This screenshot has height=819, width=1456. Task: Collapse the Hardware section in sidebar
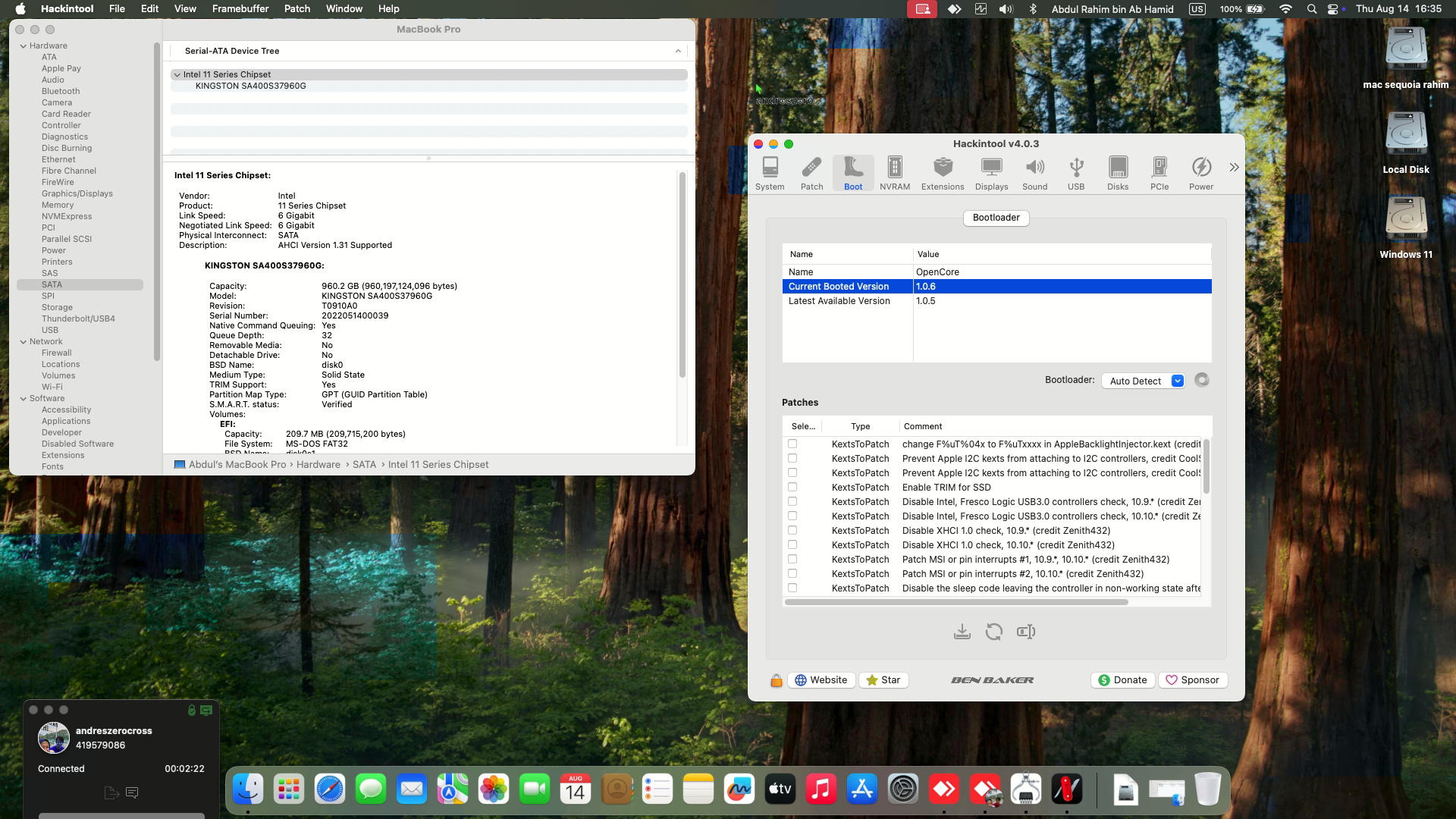pyautogui.click(x=24, y=45)
